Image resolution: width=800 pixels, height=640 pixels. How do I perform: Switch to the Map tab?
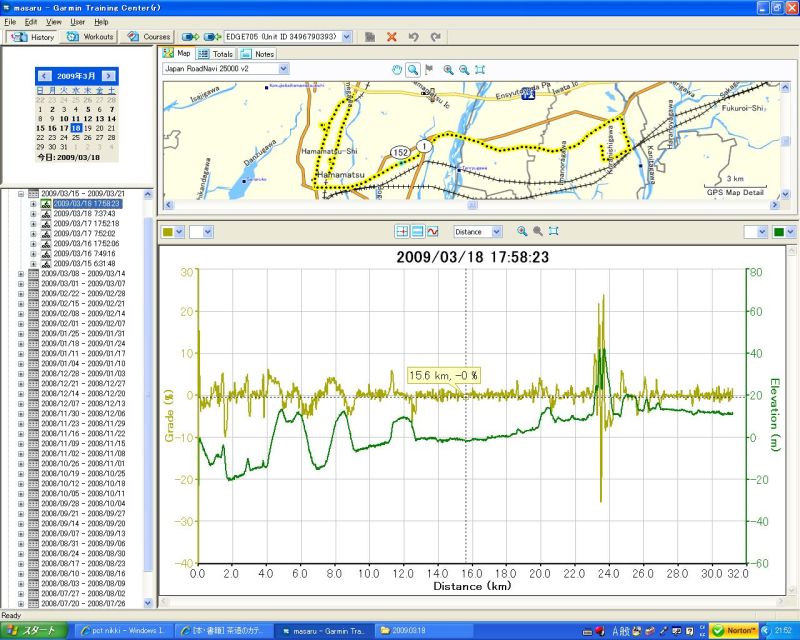177,53
